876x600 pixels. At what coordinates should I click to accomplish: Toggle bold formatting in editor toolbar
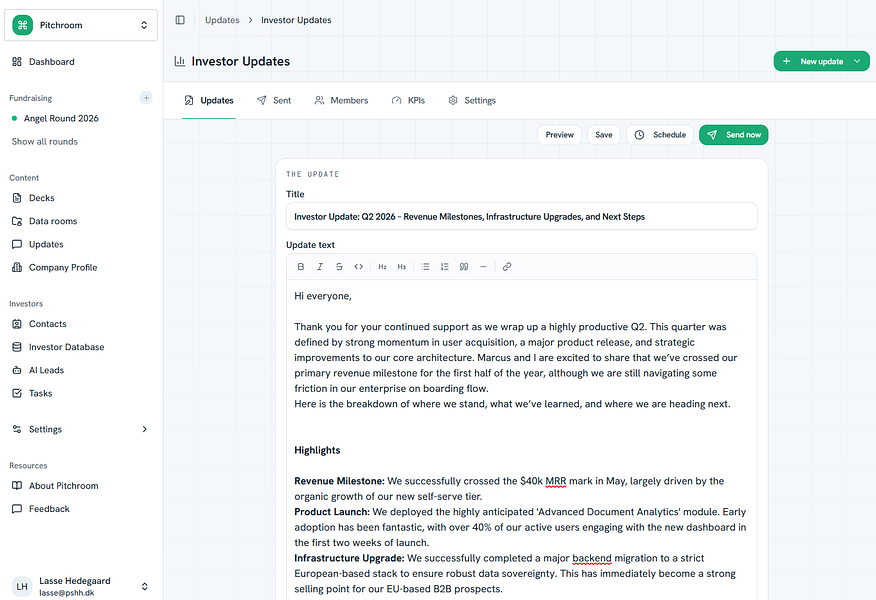pos(301,267)
